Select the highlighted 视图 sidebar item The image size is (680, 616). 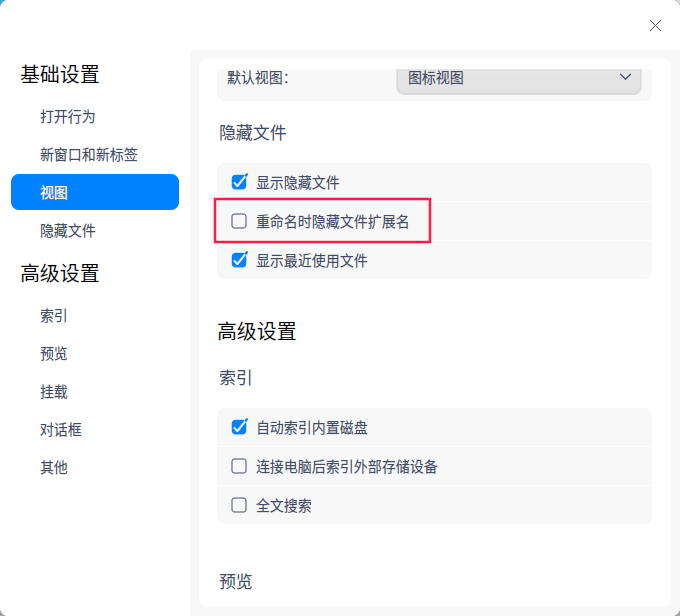(x=95, y=192)
